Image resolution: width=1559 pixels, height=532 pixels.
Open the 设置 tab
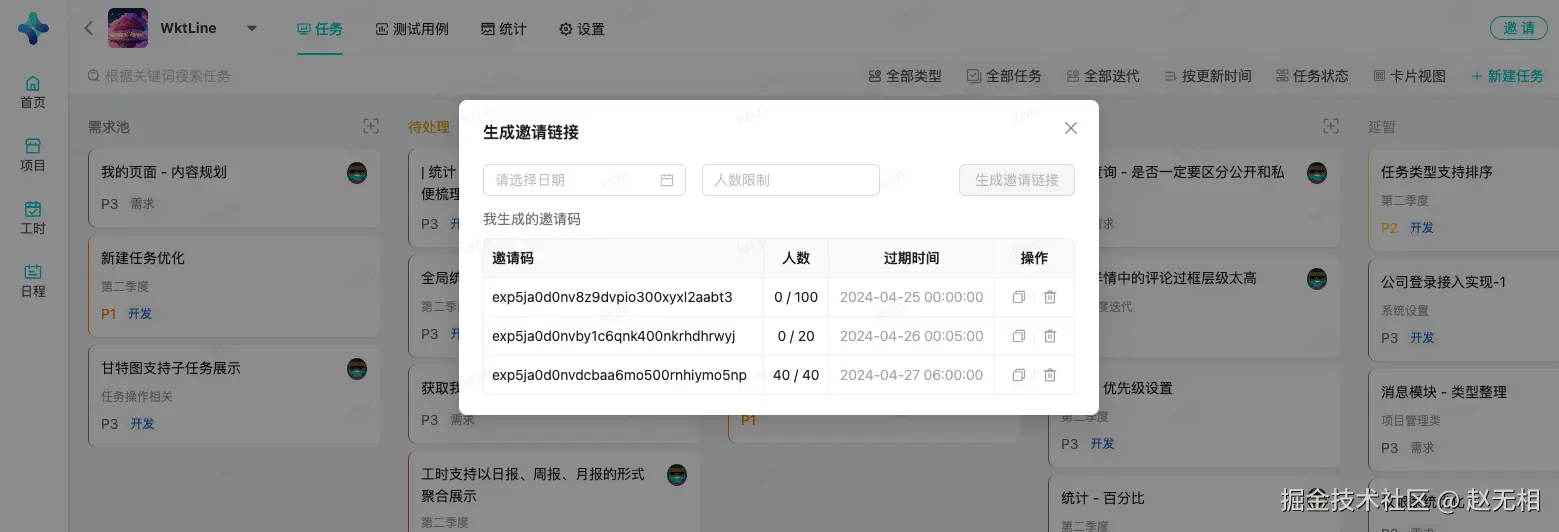tap(582, 29)
